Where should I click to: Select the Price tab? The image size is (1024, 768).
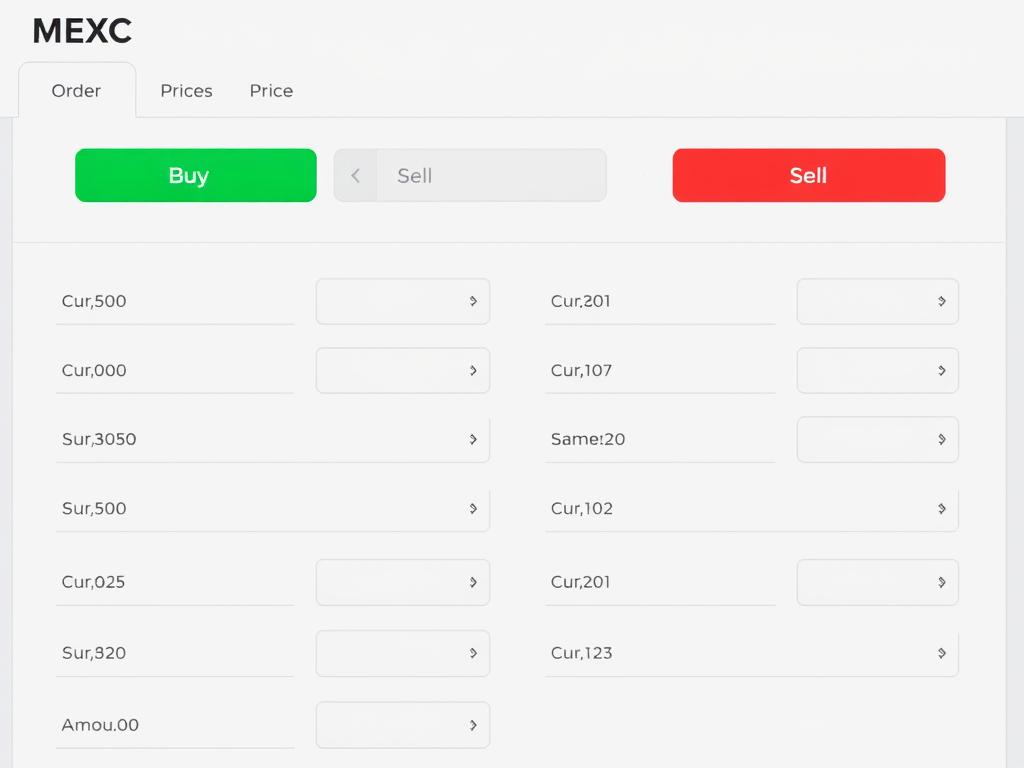270,90
